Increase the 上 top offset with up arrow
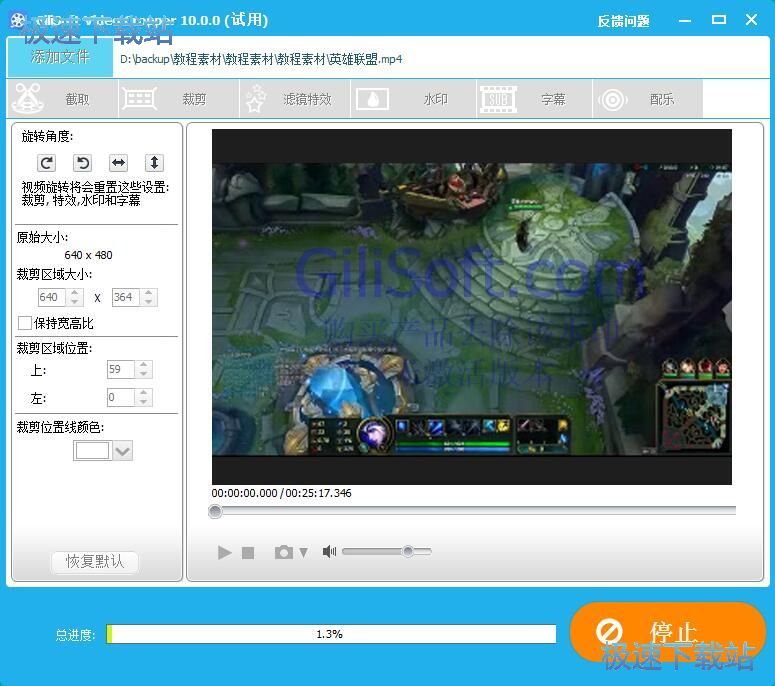The height and width of the screenshot is (686, 775). tap(143, 365)
